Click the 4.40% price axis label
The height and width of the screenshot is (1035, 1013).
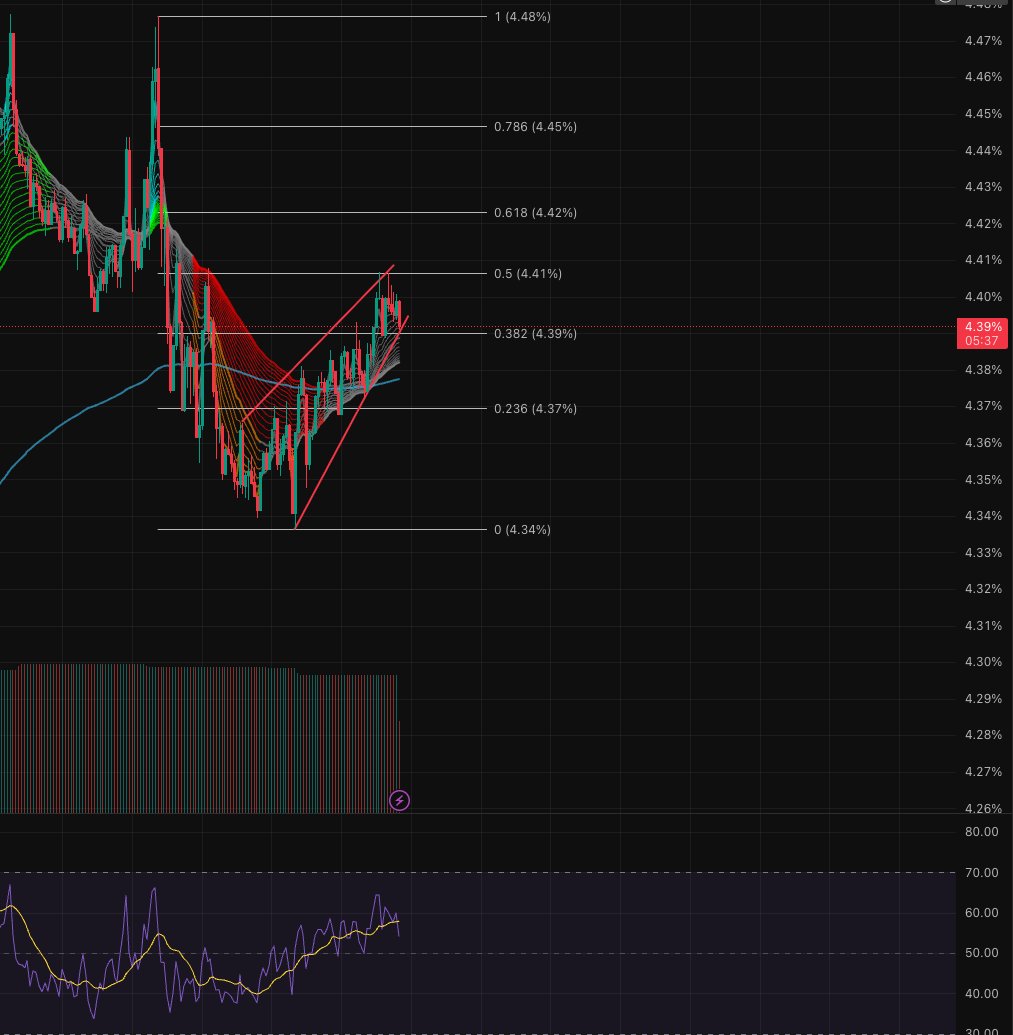pos(983,297)
